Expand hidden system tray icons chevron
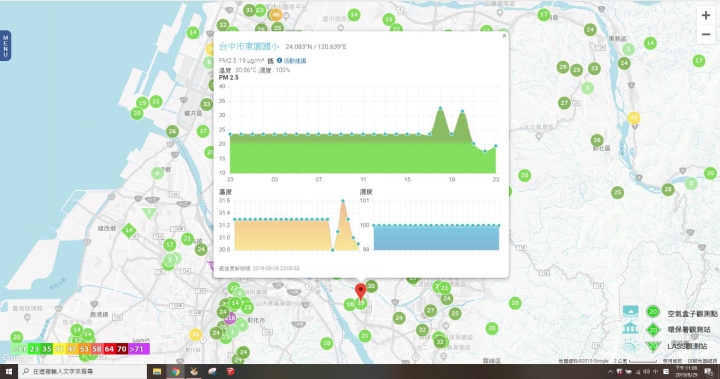Viewport: 720px width, 379px height. [x=610, y=372]
